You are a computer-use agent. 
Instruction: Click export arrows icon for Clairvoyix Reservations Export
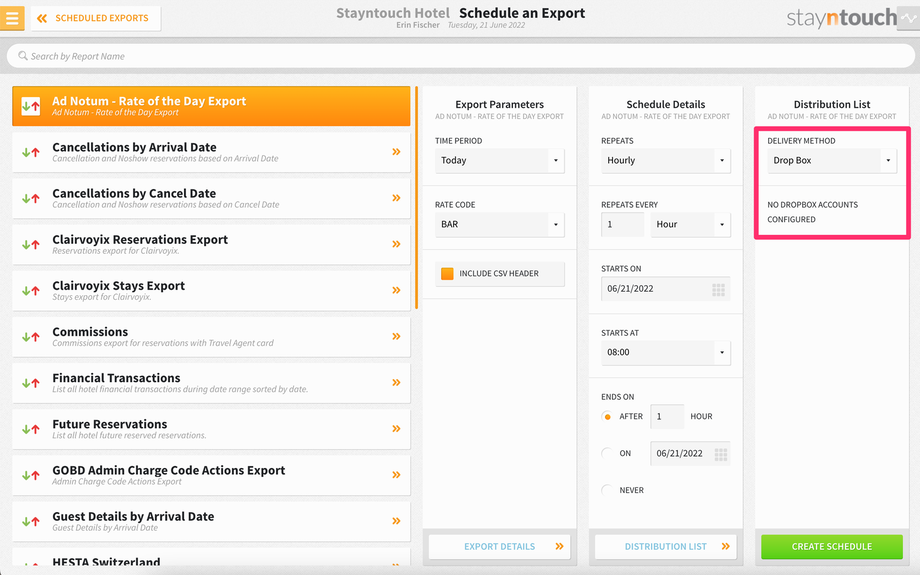pos(31,245)
